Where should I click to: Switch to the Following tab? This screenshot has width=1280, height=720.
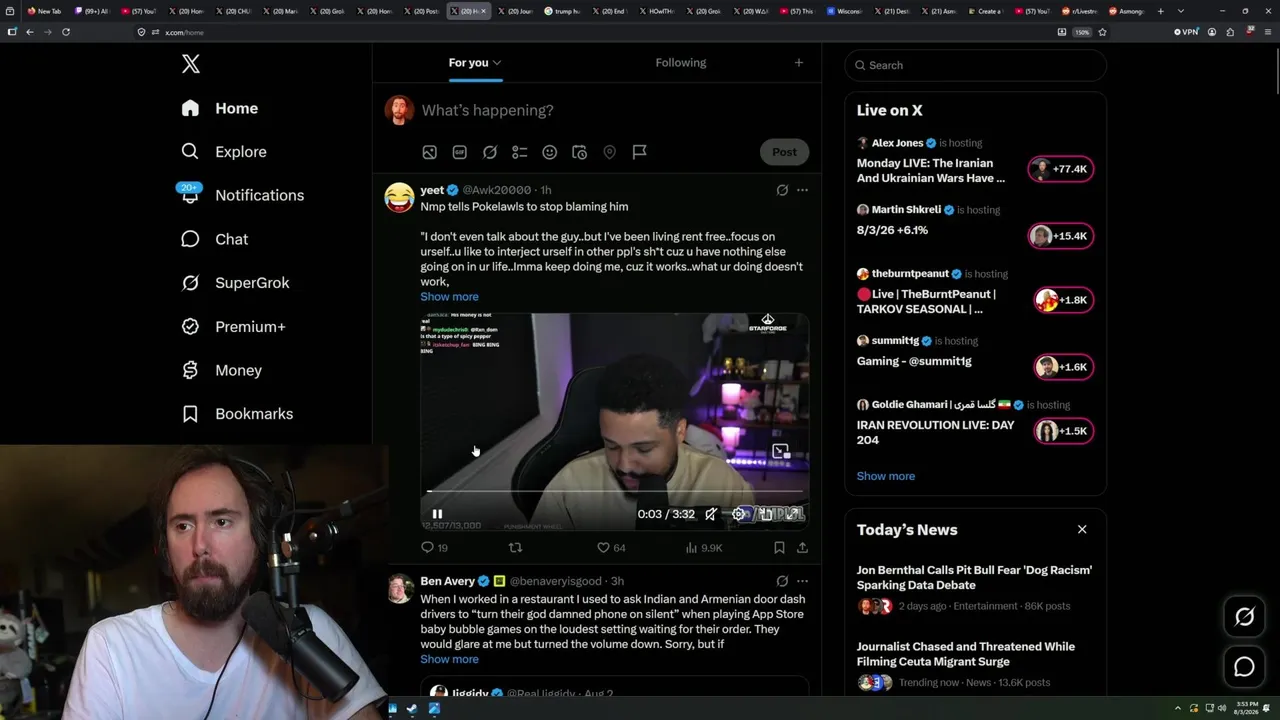[681, 63]
